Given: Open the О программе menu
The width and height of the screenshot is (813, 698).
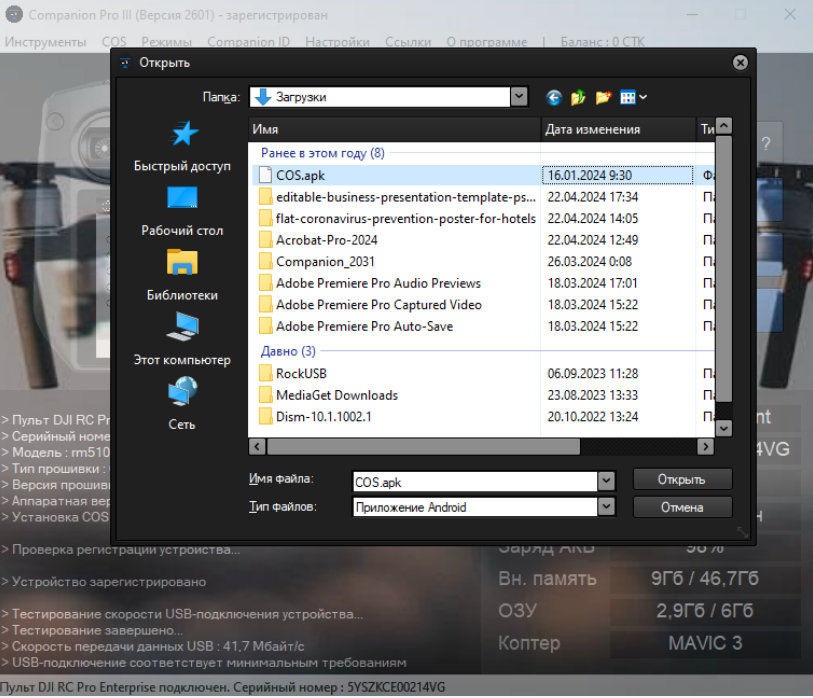Looking at the screenshot, I should tap(487, 41).
